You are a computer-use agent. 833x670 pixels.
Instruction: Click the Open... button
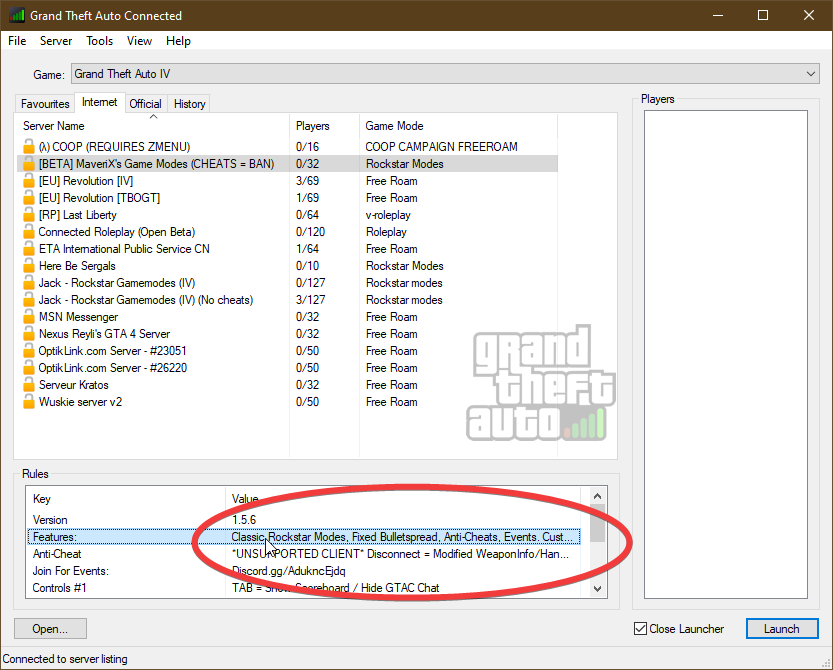[x=50, y=629]
